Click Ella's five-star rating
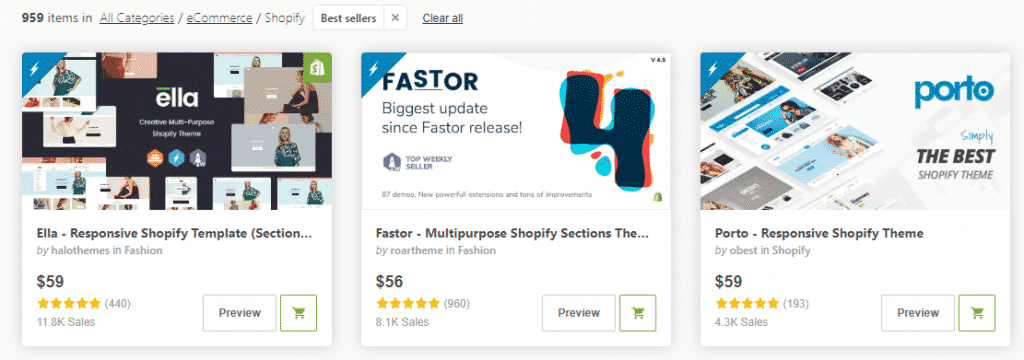The width and height of the screenshot is (1024, 360). (69, 303)
